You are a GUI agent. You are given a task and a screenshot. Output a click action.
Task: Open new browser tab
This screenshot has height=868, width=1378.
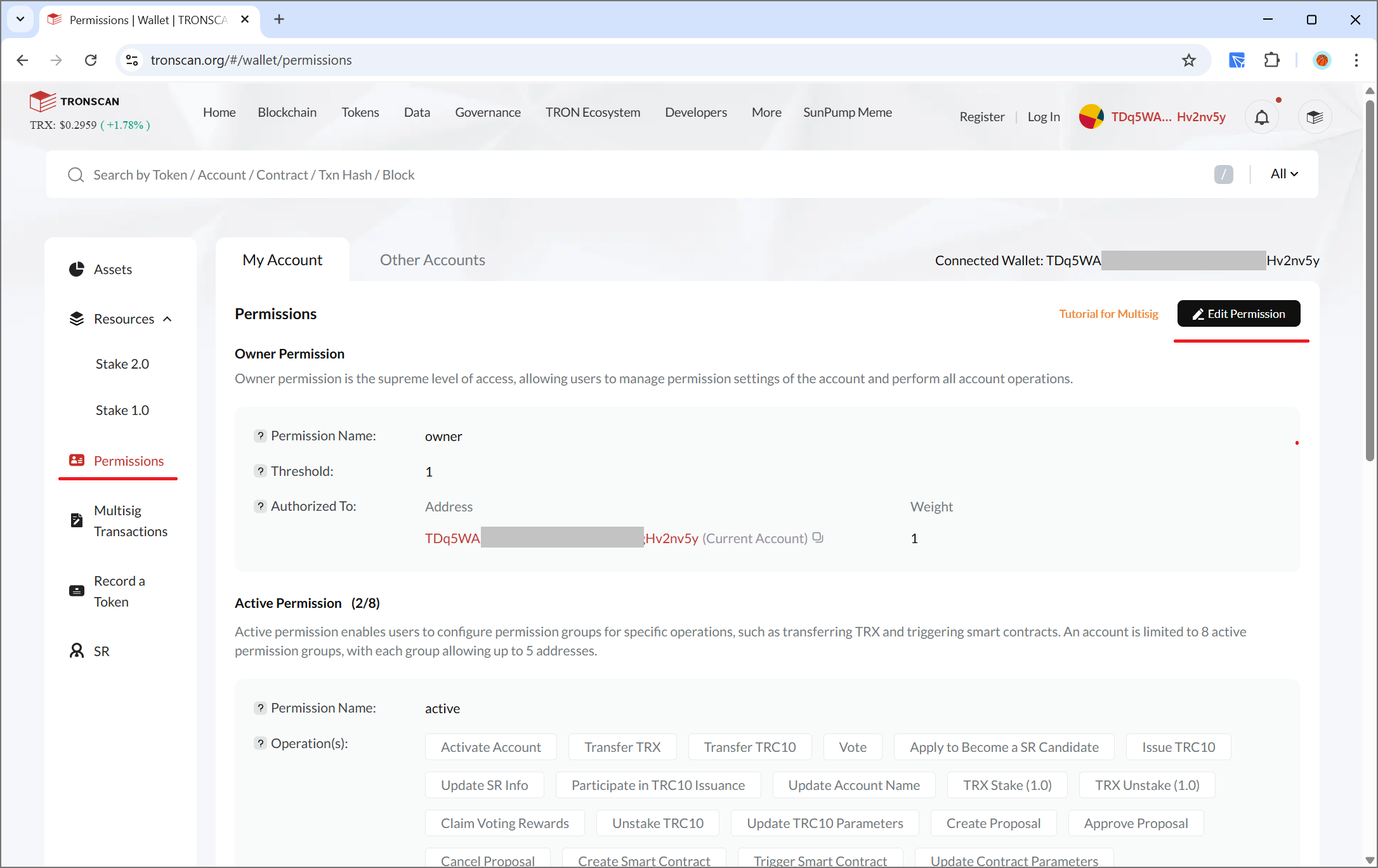click(x=279, y=20)
